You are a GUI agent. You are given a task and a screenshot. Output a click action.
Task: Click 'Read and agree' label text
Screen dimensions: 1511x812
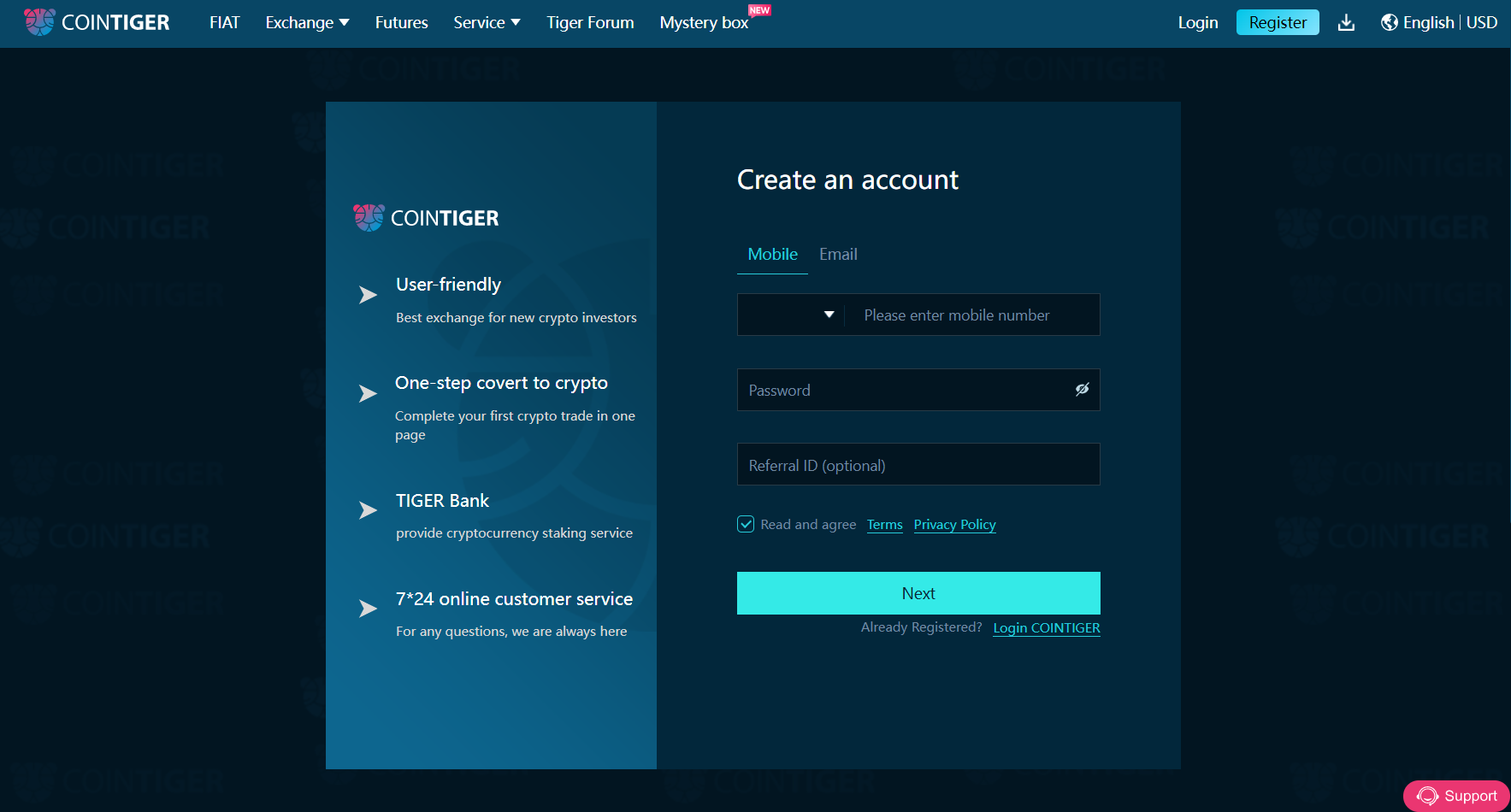pos(808,525)
